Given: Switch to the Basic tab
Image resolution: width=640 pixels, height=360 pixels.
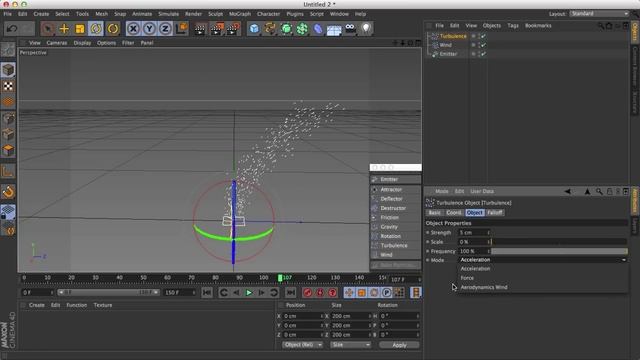Looking at the screenshot, I should coord(434,213).
